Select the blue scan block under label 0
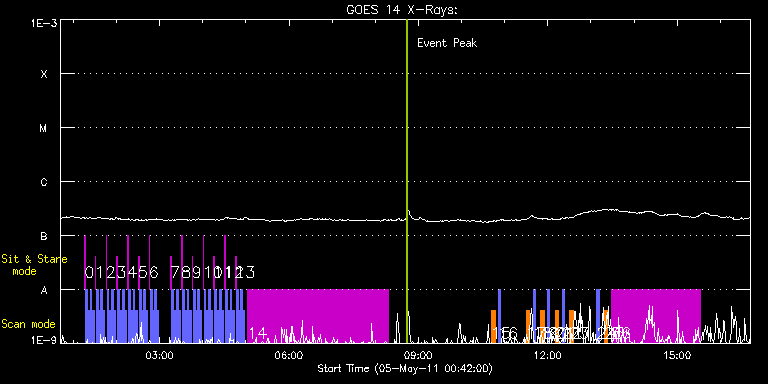The width and height of the screenshot is (768, 384). (90, 316)
